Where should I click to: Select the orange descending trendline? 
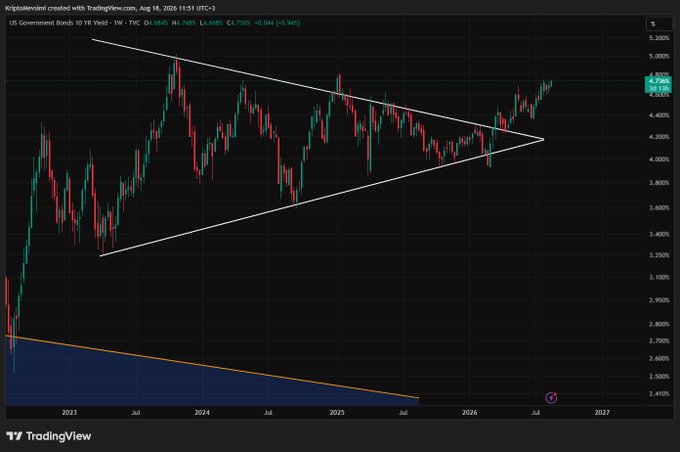point(212,367)
